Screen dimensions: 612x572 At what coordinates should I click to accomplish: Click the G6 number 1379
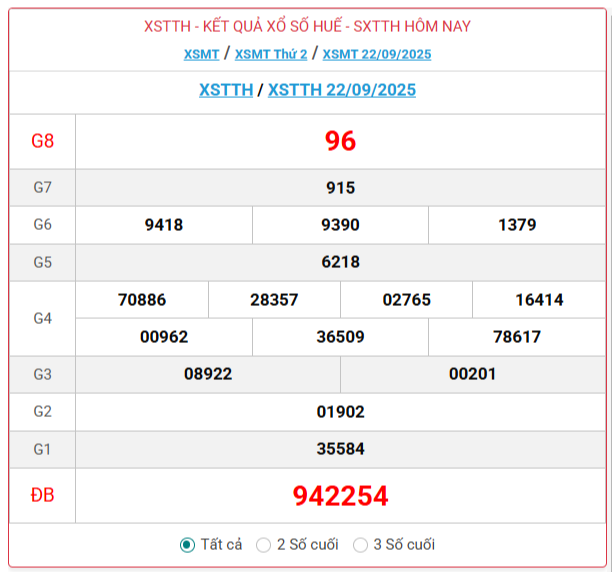click(x=517, y=225)
